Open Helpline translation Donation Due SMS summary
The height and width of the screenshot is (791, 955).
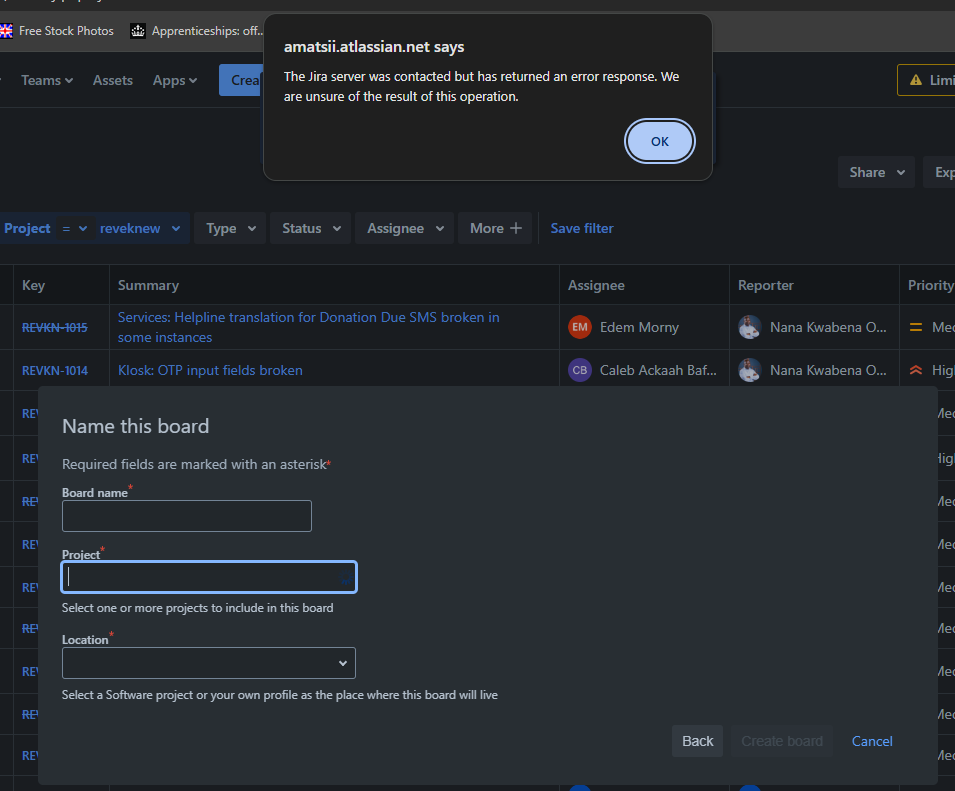(x=308, y=327)
